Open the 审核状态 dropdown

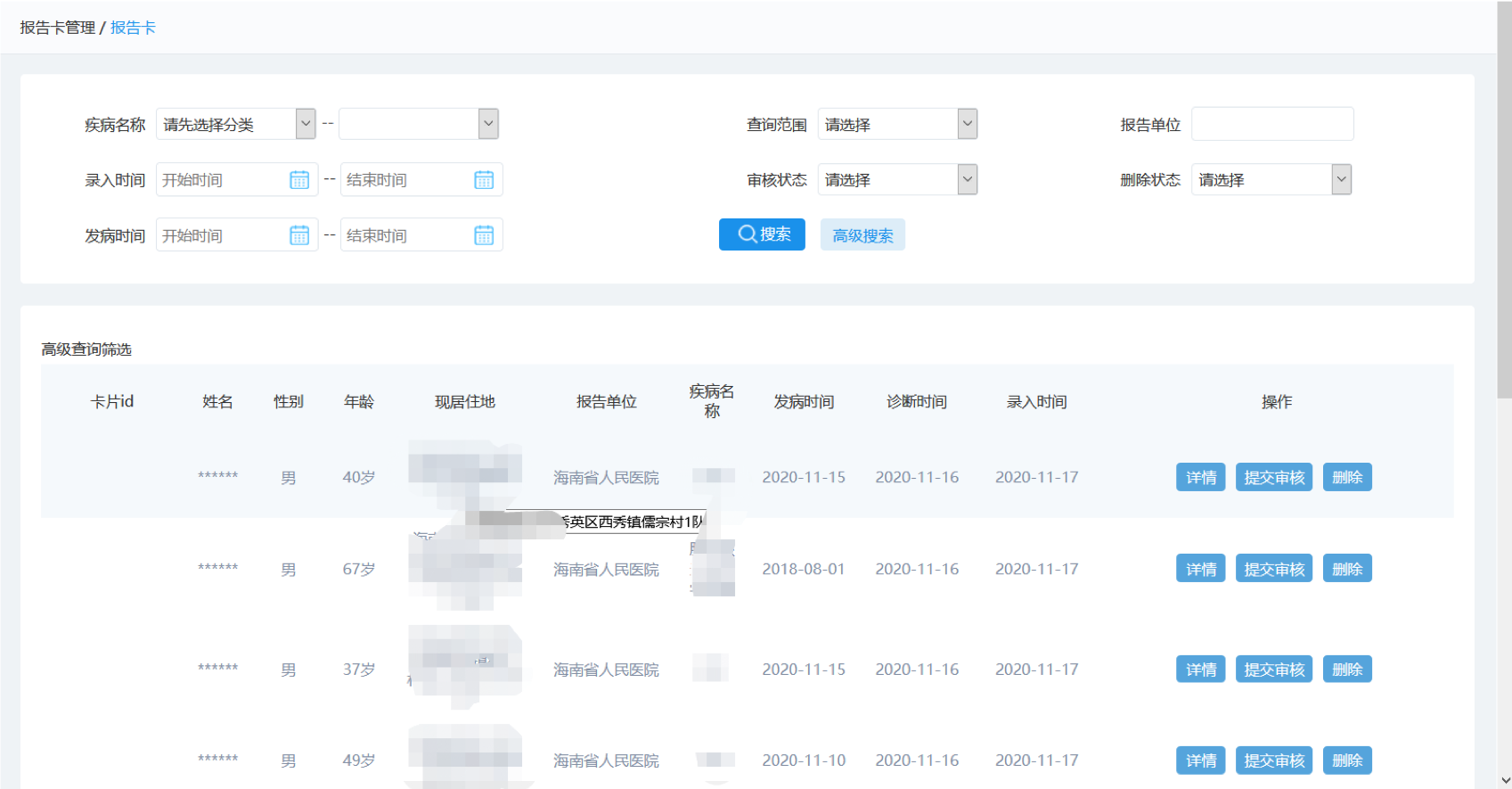pyautogui.click(x=897, y=179)
